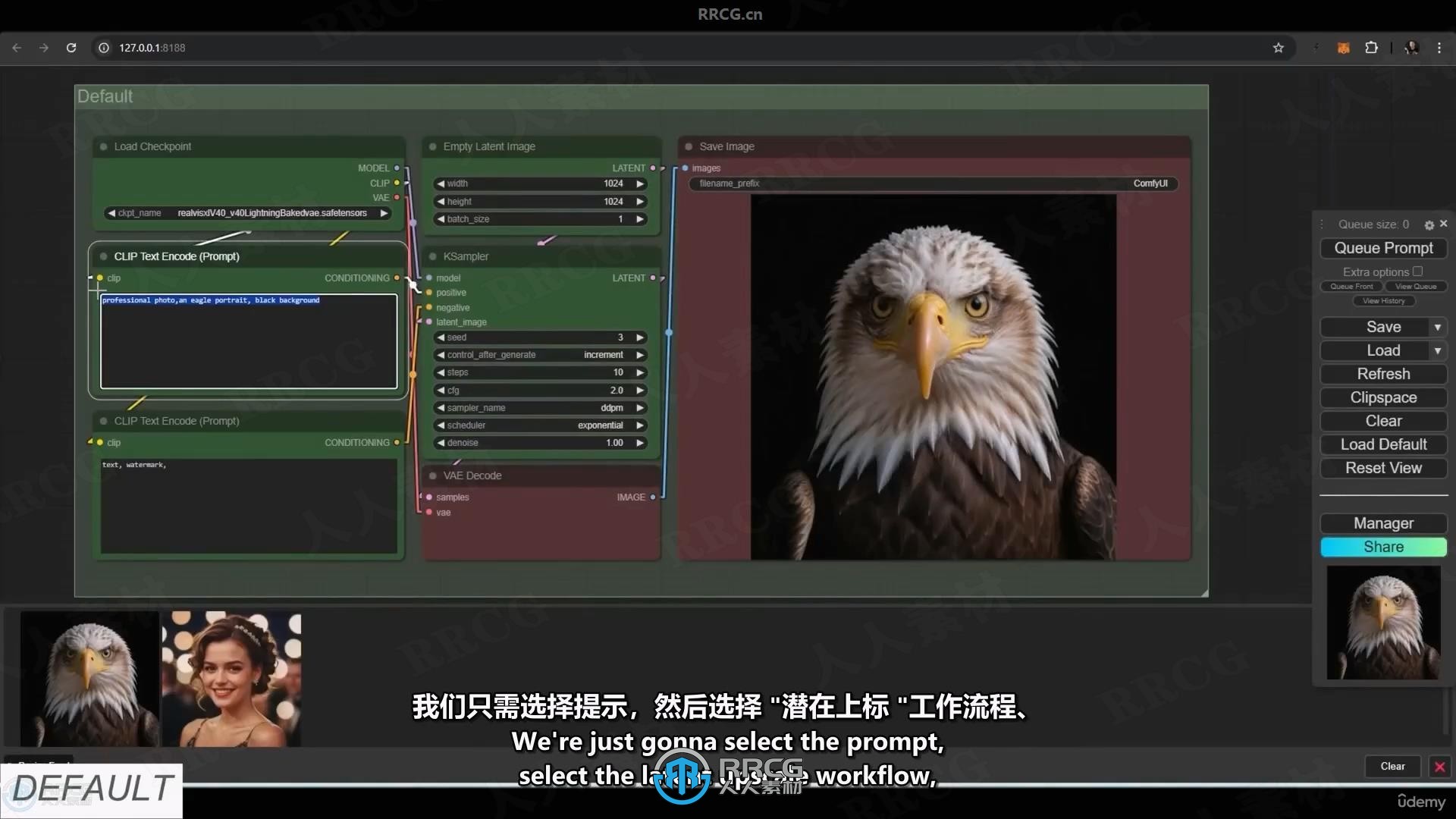Click the positive input socket on KSampler
1456x819 pixels.
pyautogui.click(x=429, y=293)
